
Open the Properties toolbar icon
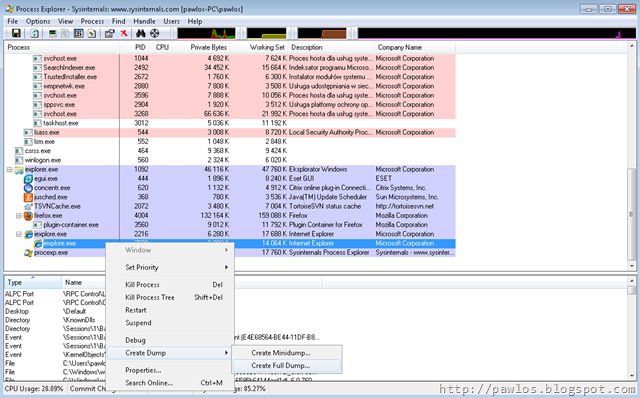click(x=109, y=33)
